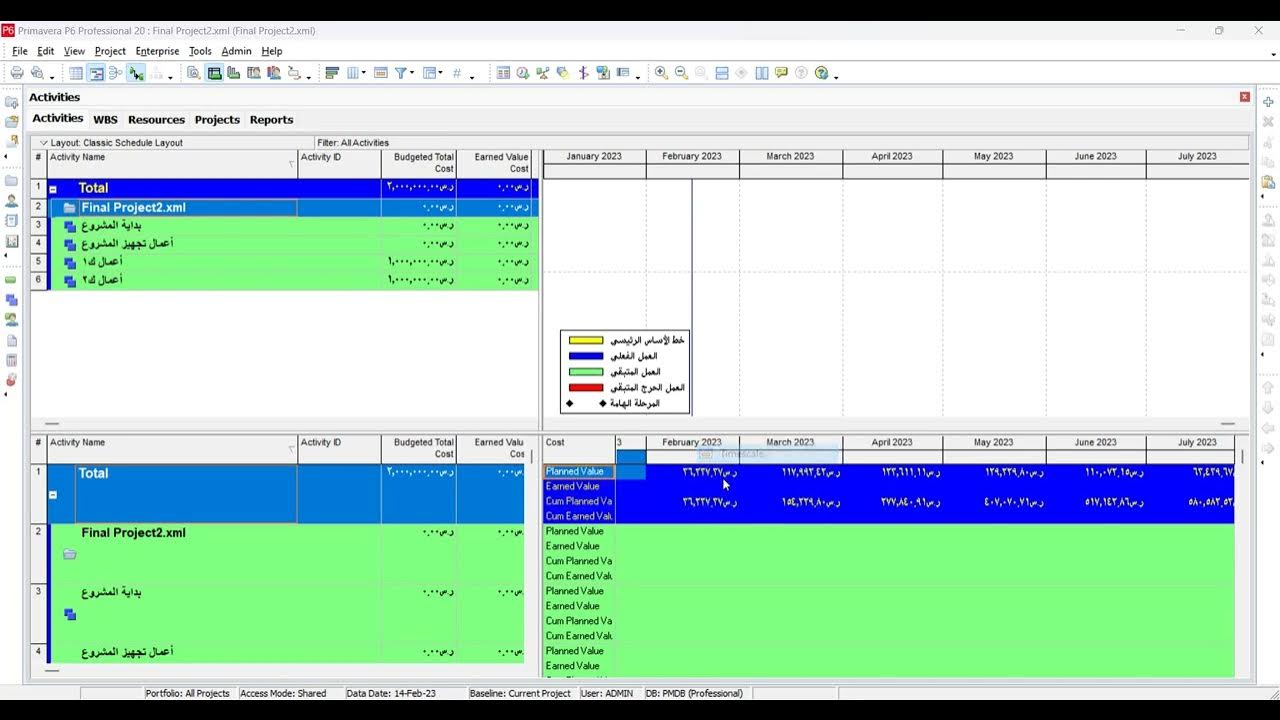Open dropdown arrow next to Filter icon
Viewport: 1280px width, 720px height.
tap(412, 73)
